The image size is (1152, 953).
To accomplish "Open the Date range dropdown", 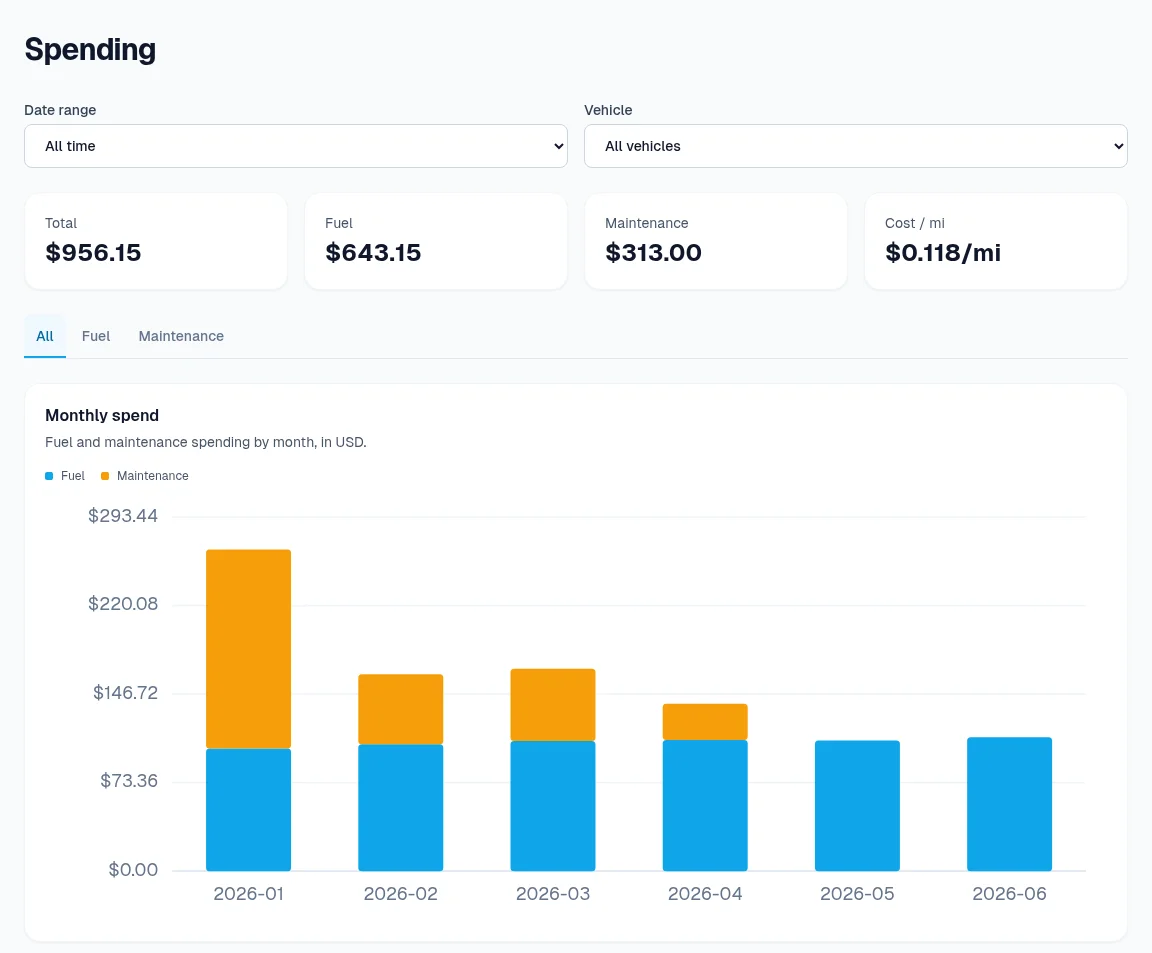I will (x=295, y=146).
